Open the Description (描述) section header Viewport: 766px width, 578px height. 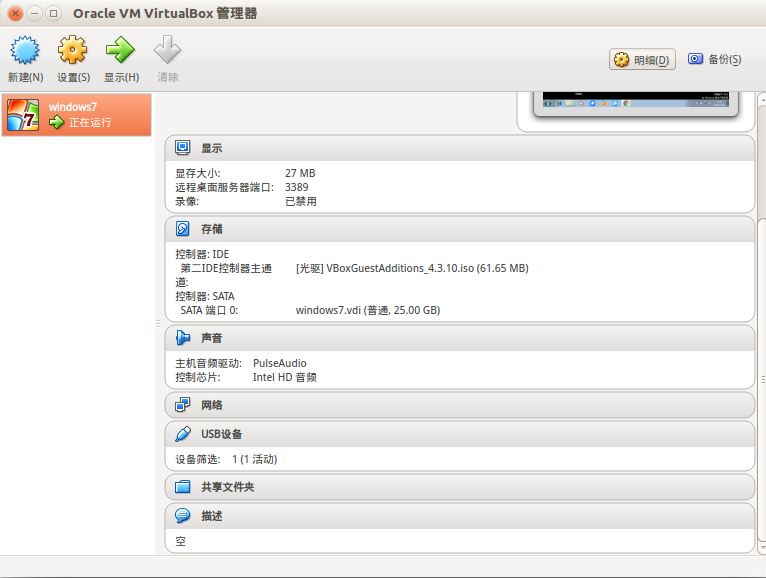click(460, 516)
